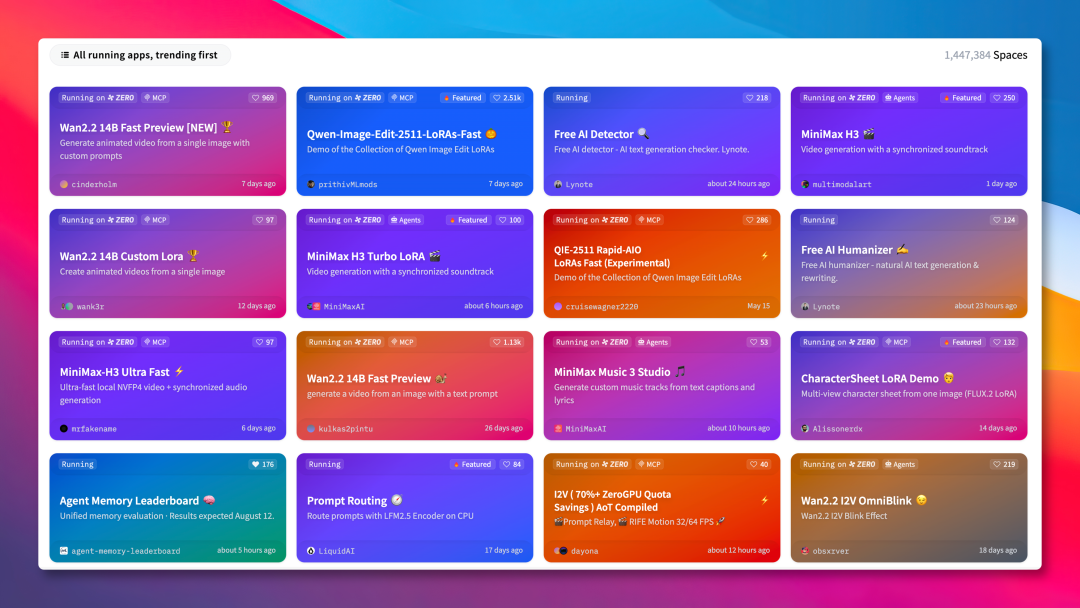Open the Wan2.2 14B Custom Lora space

coord(167,263)
